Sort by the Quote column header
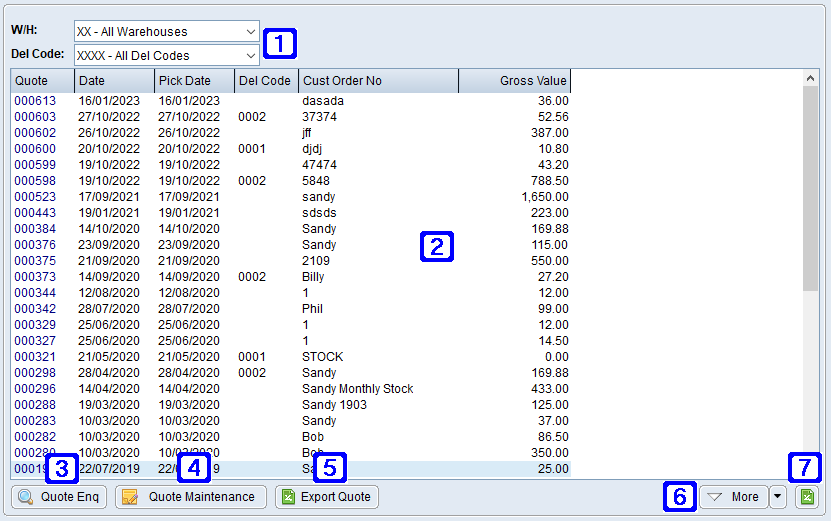Image resolution: width=831 pixels, height=521 pixels. point(42,81)
